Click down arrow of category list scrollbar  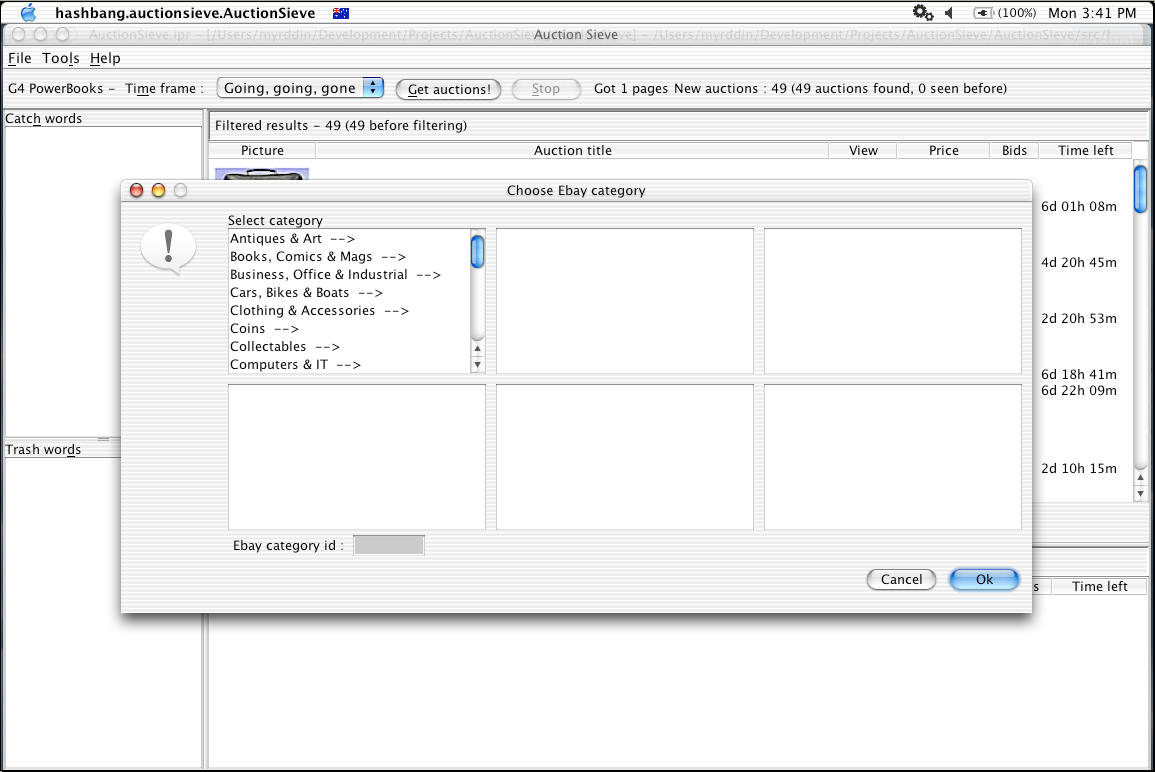(x=478, y=365)
